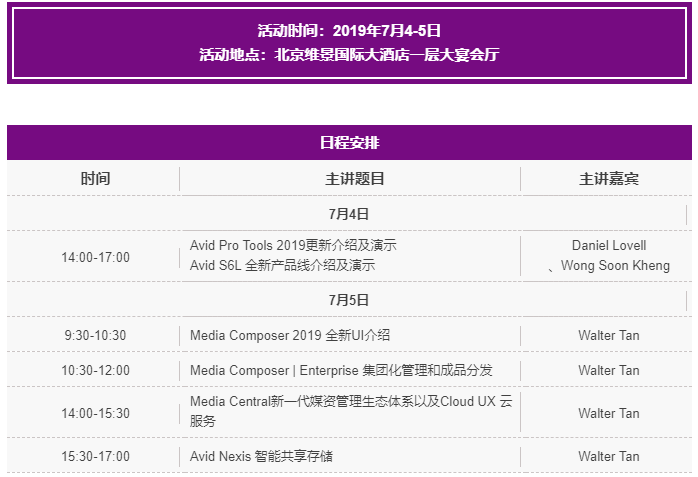Viewport: 698px width, 477px height.
Task: Click the 14:00-15:30 time cell
Action: tap(95, 413)
